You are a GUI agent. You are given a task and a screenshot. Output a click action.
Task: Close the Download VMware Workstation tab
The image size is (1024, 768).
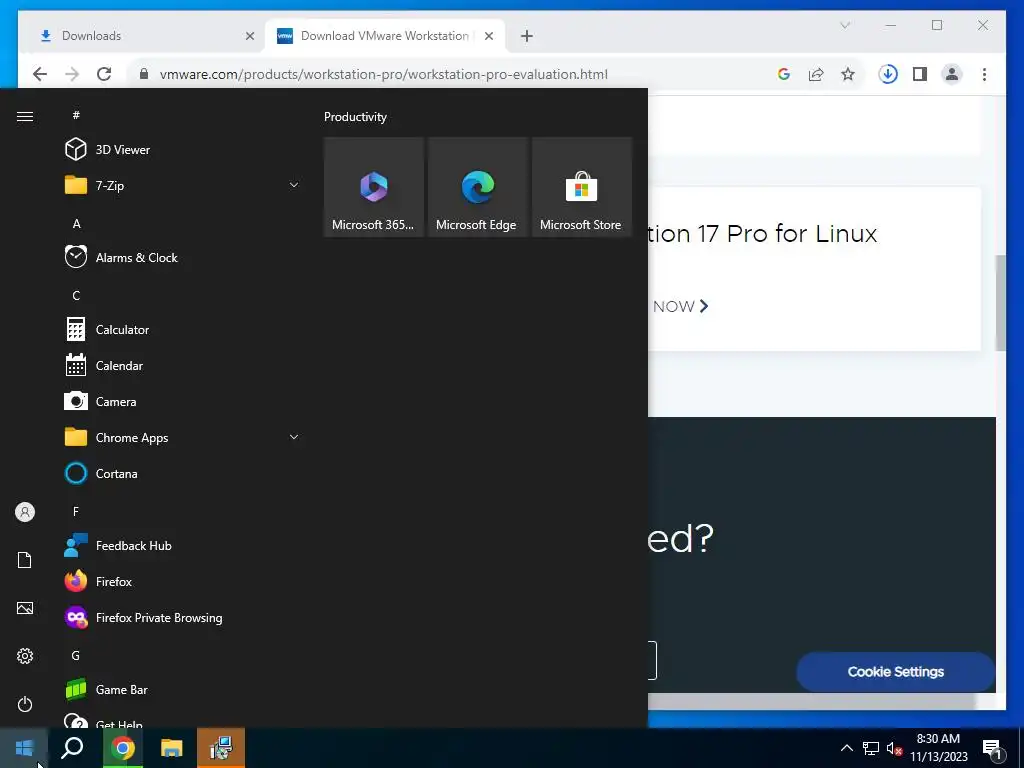coord(488,36)
